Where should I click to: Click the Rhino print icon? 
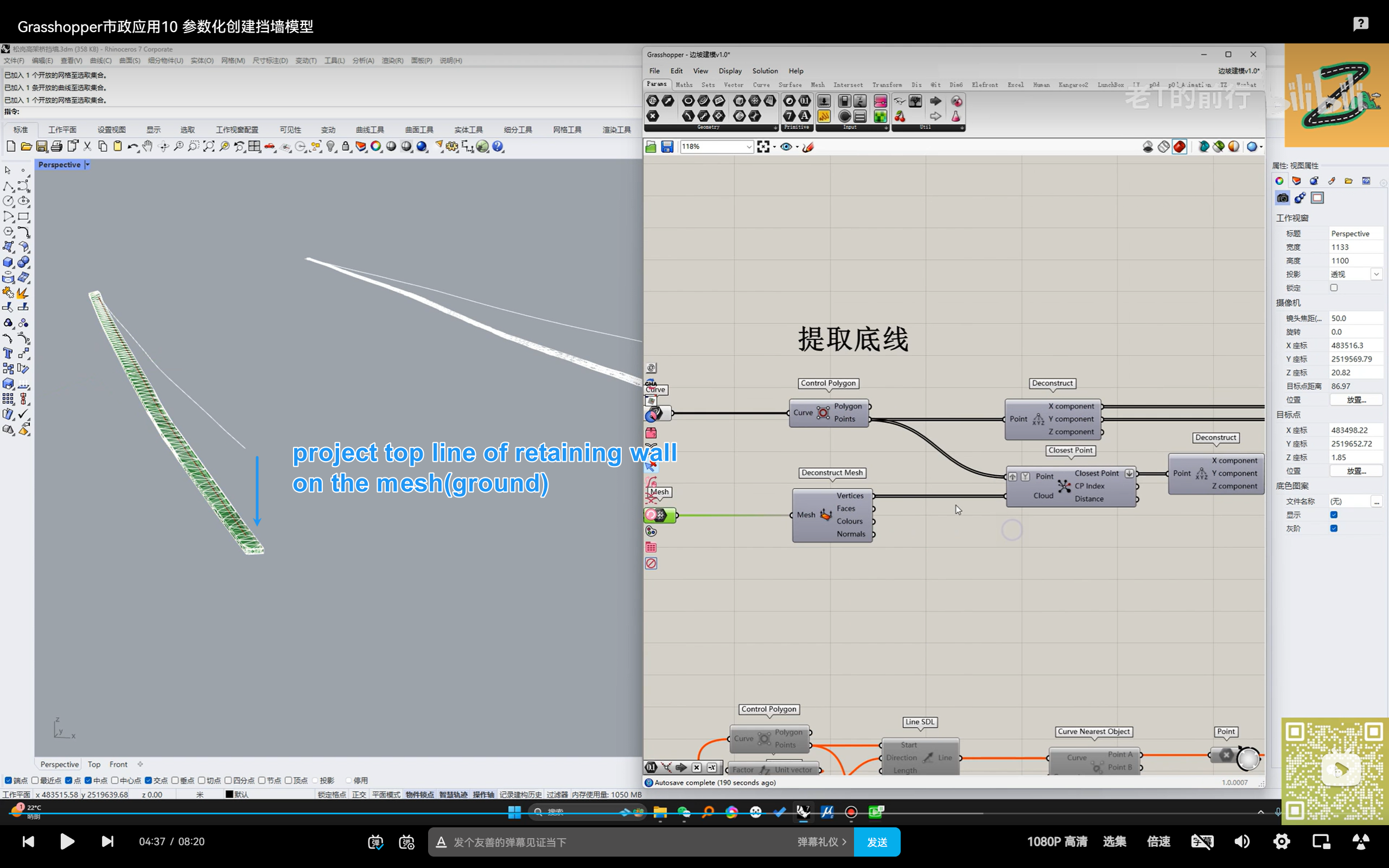pyautogui.click(x=56, y=146)
